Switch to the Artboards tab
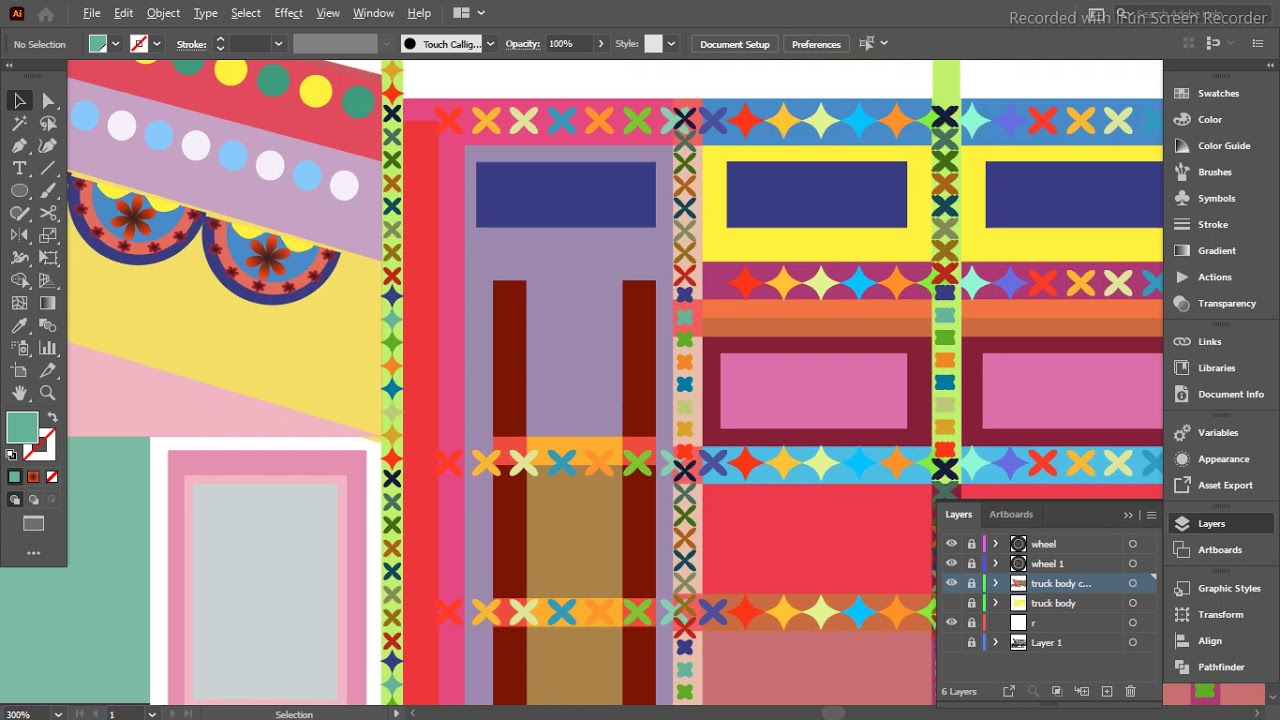The height and width of the screenshot is (720, 1280). click(1011, 515)
